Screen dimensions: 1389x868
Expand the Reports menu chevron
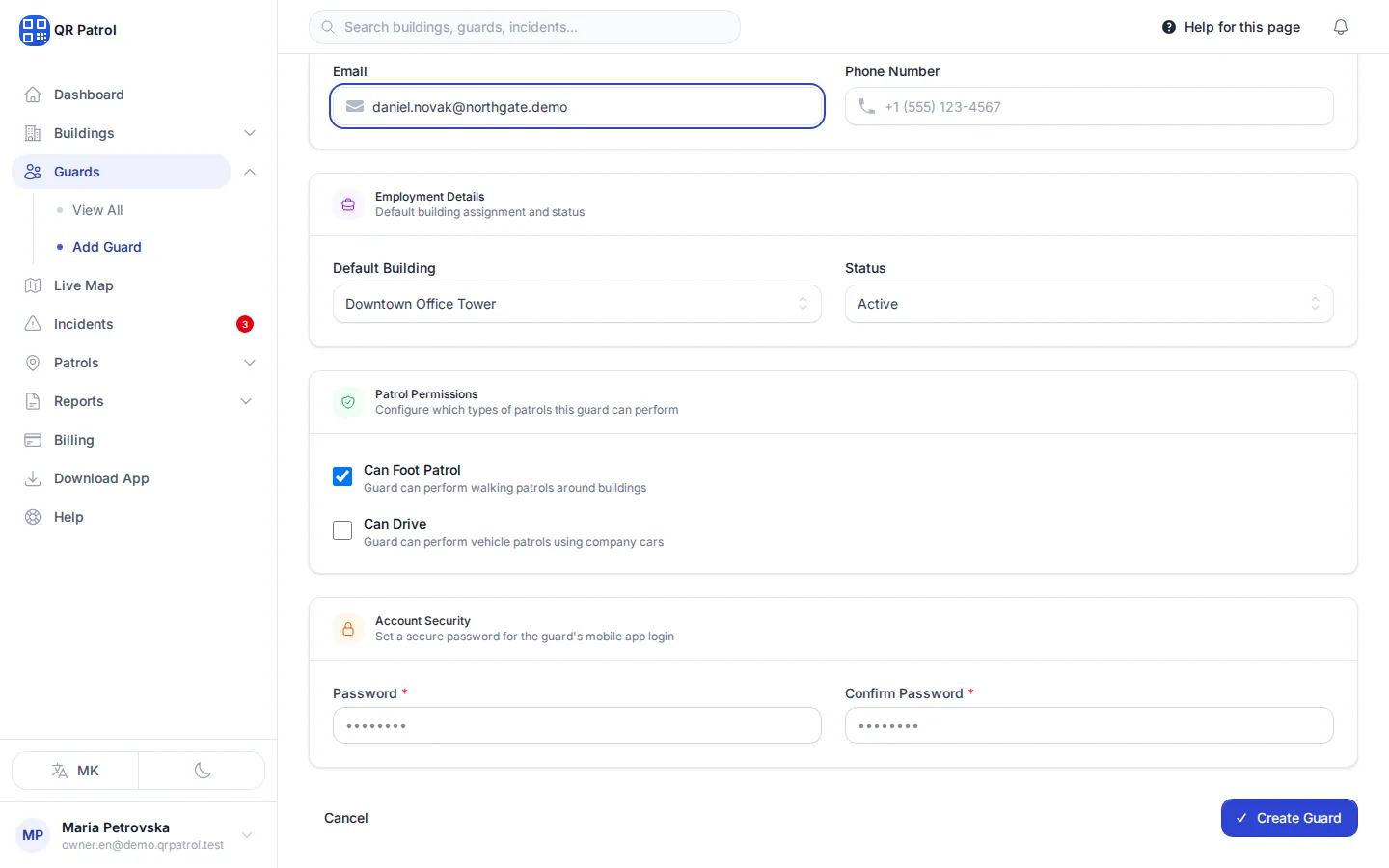tap(246, 401)
